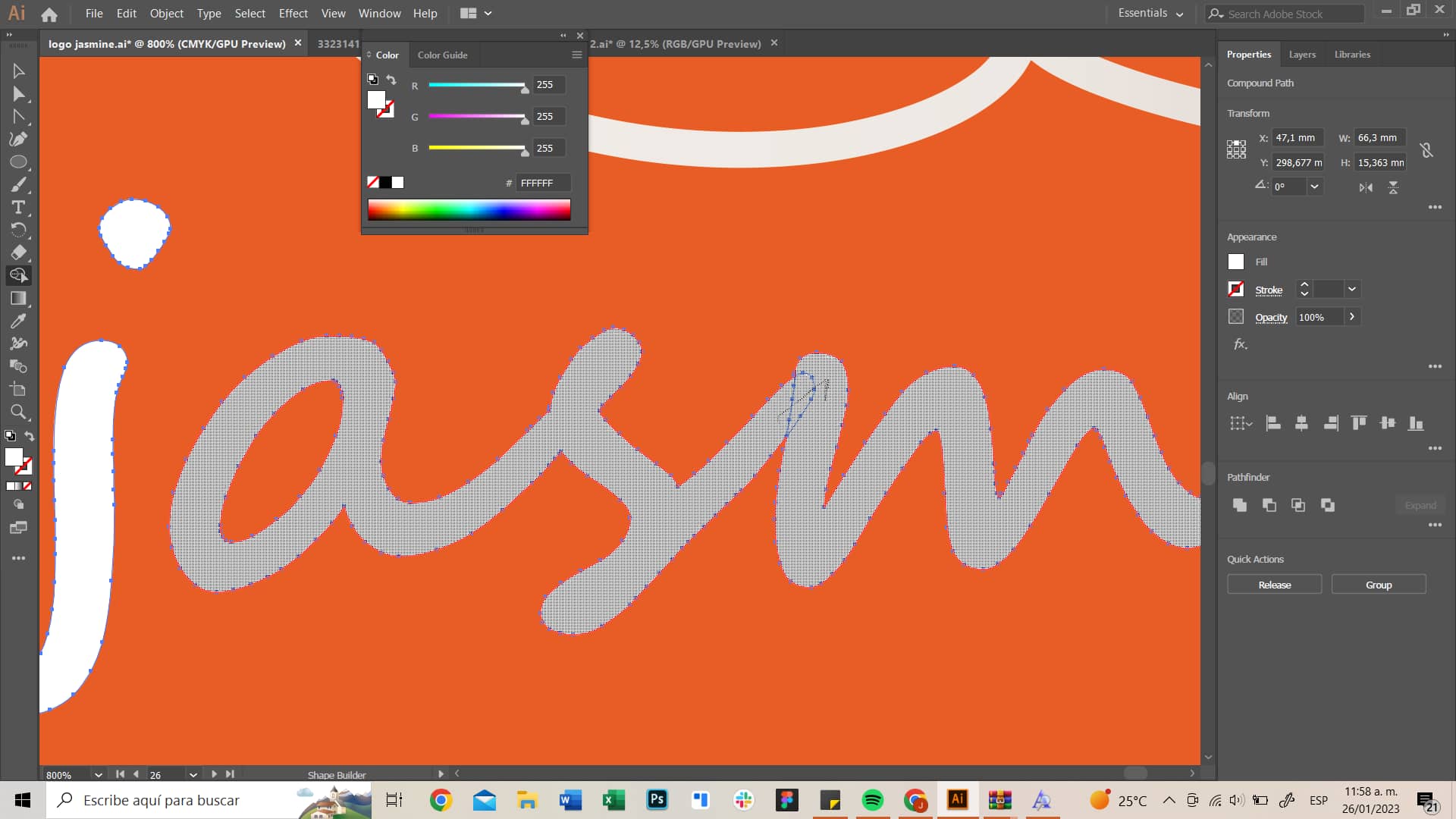
Task: Select a transform reference point
Action: coord(1236,149)
